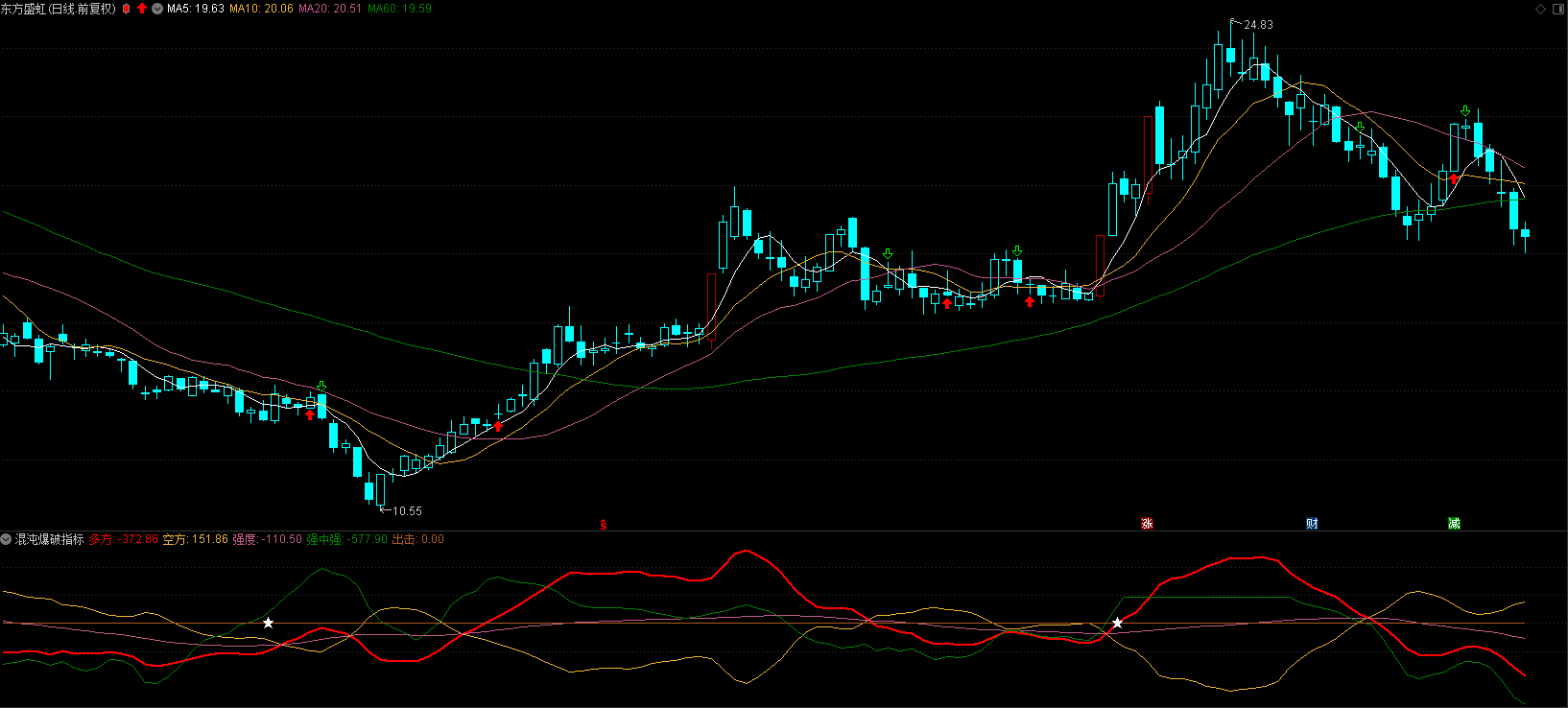
Task: Click the MA20: 20.51 label
Action: [x=330, y=9]
